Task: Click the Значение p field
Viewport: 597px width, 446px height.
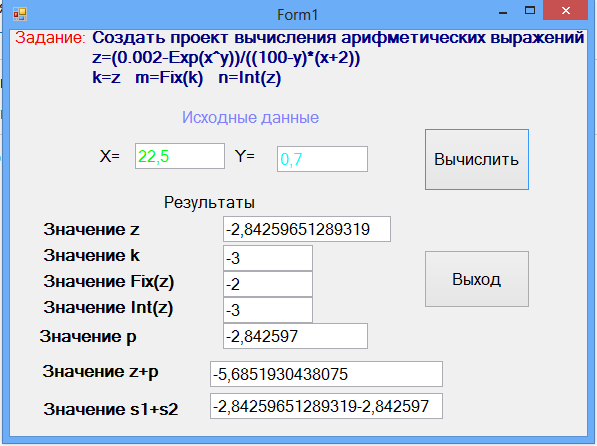Action: 295,336
